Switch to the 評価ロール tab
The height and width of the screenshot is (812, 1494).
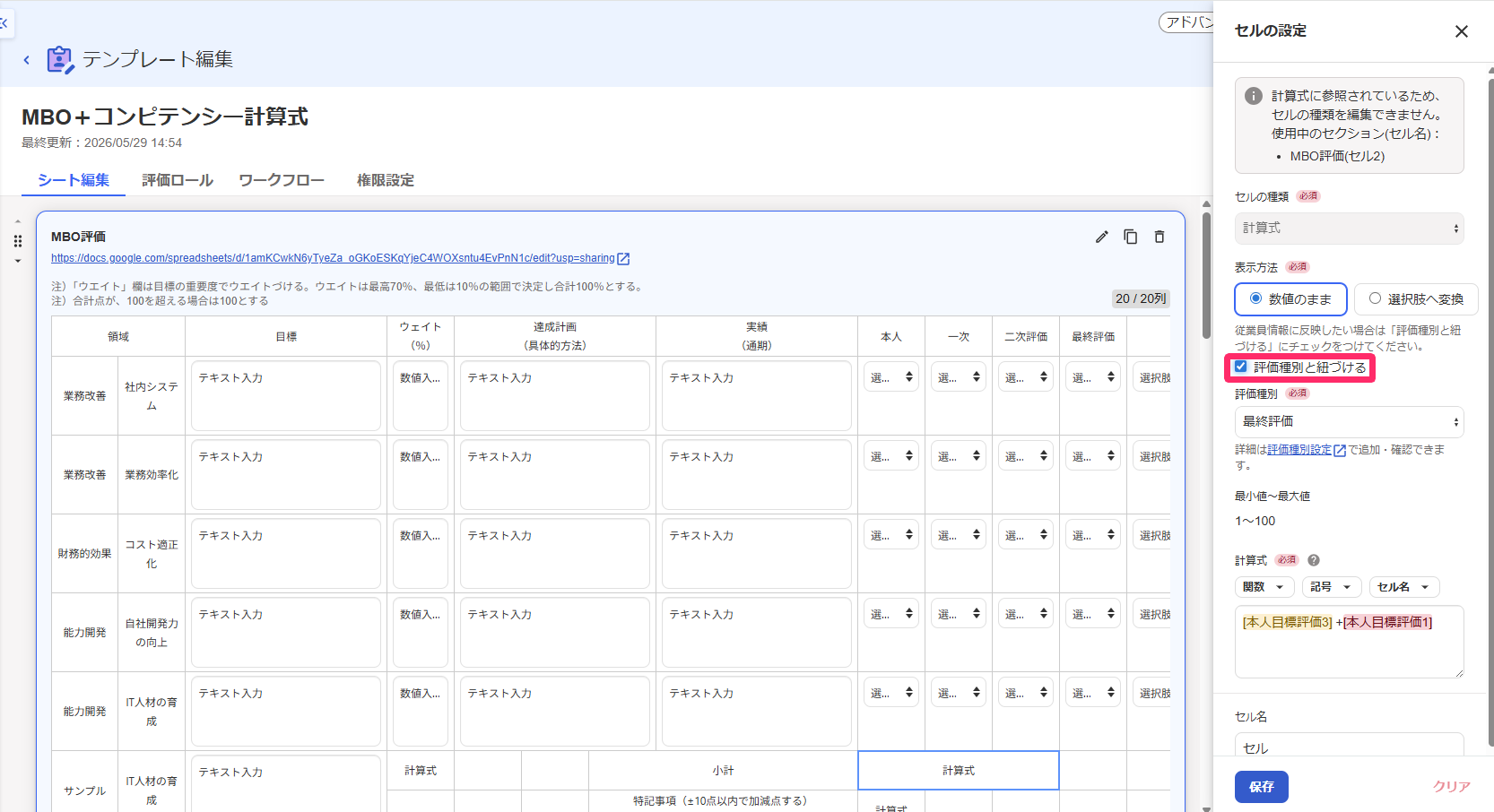click(x=178, y=180)
